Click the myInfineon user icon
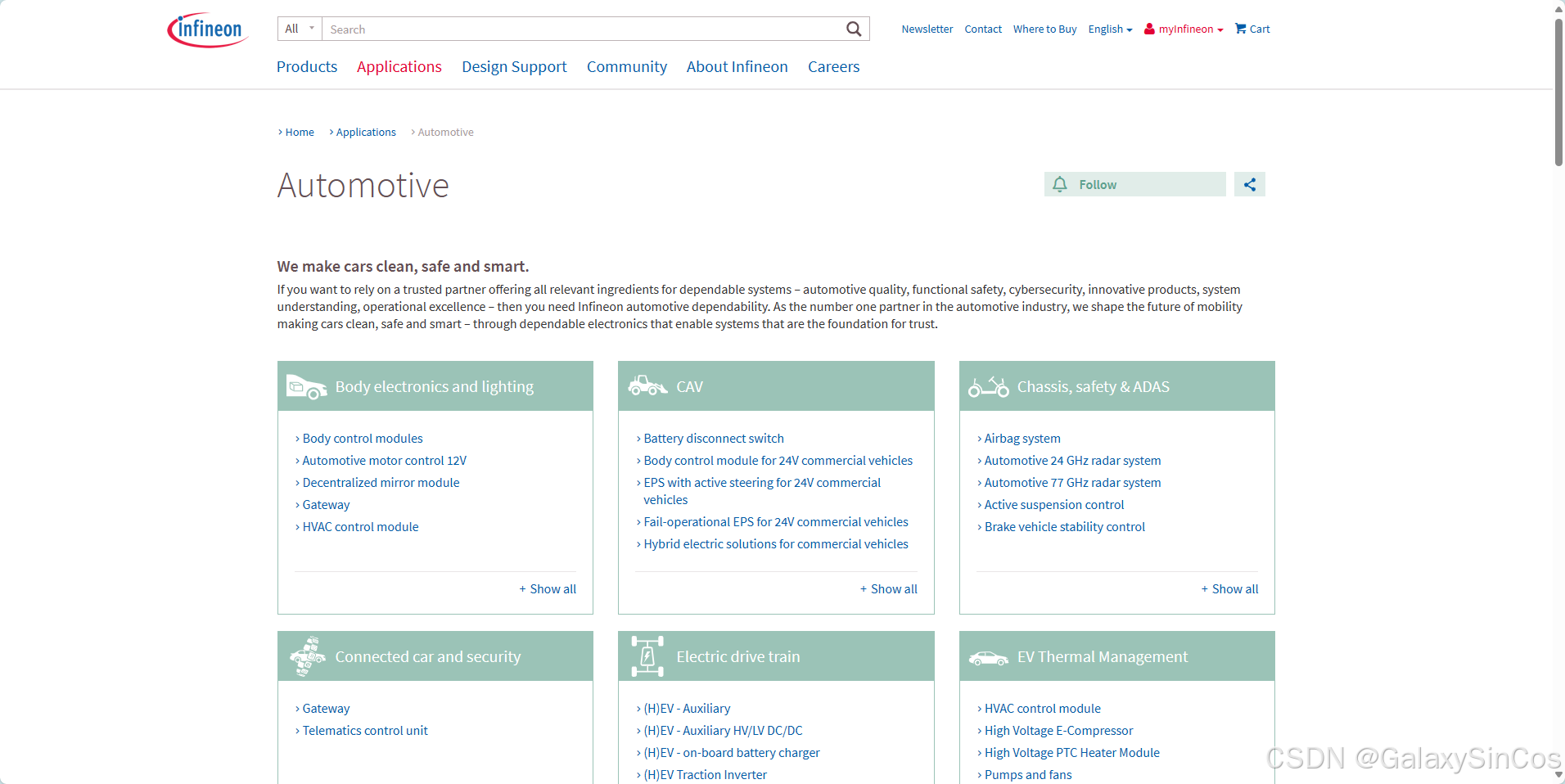 [1149, 29]
